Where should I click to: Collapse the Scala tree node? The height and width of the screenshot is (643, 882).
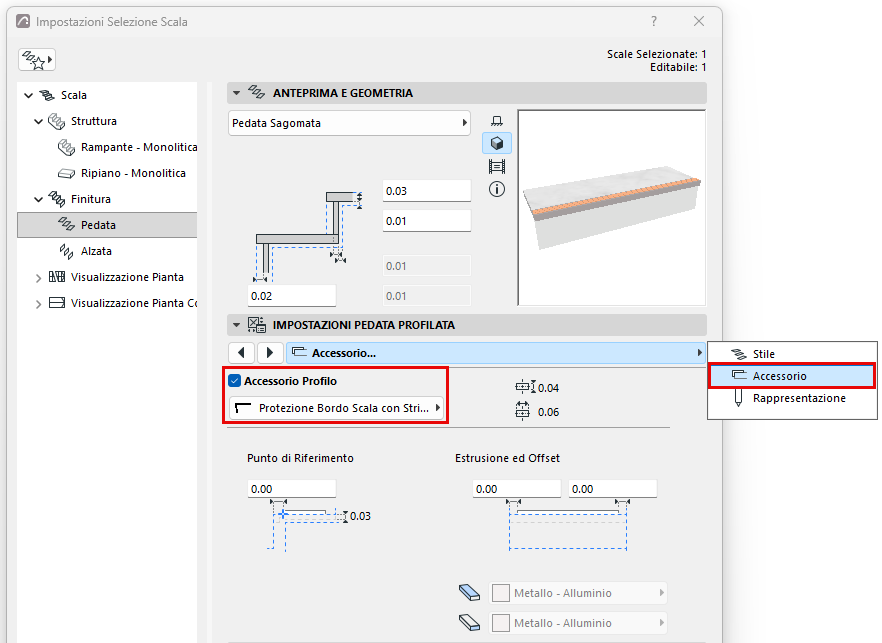[29, 96]
